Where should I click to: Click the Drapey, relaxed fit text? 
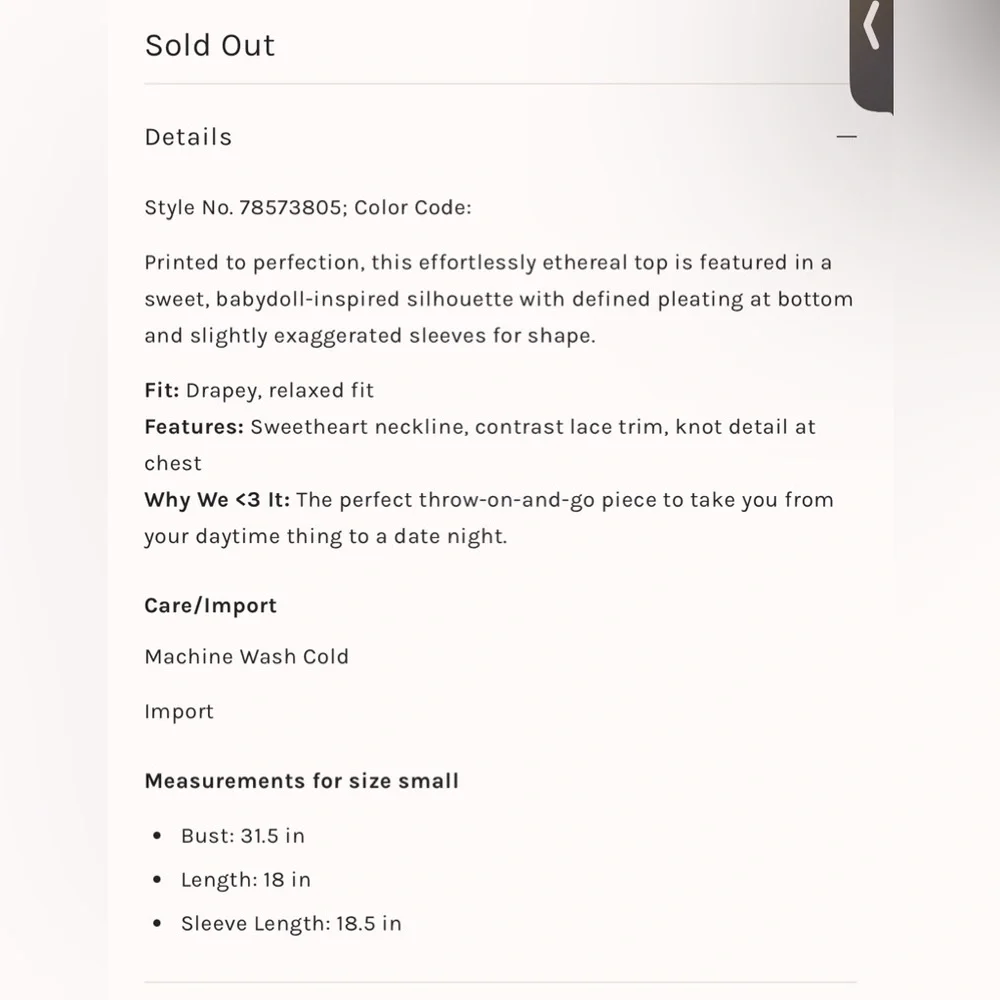tap(279, 390)
